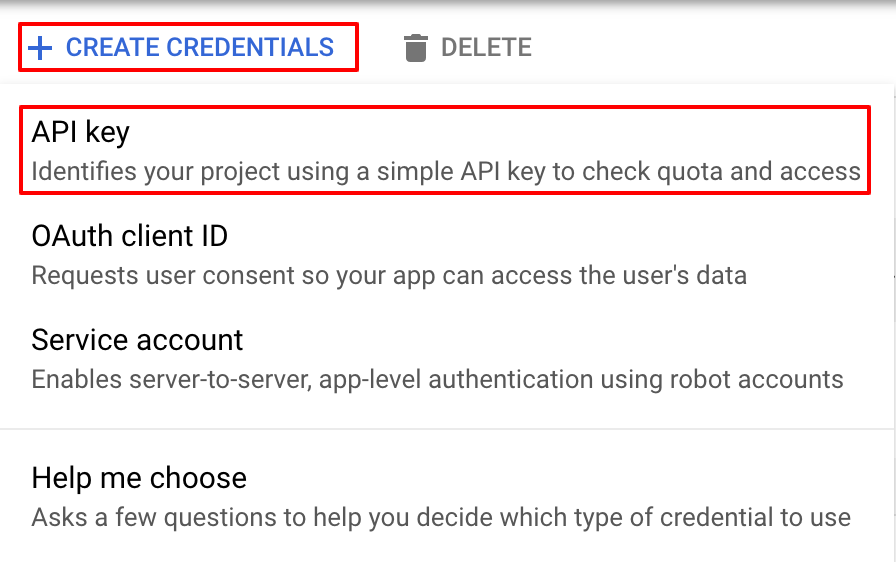Click 'Enables server-to-server' description line
Viewport: 896px width, 562px height.
[436, 380]
